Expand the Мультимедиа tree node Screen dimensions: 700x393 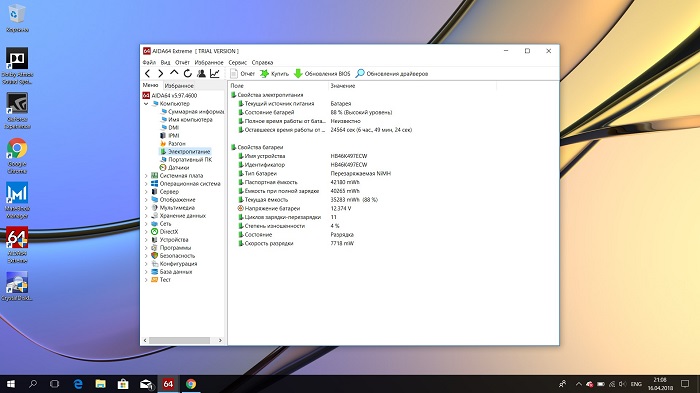[146, 208]
